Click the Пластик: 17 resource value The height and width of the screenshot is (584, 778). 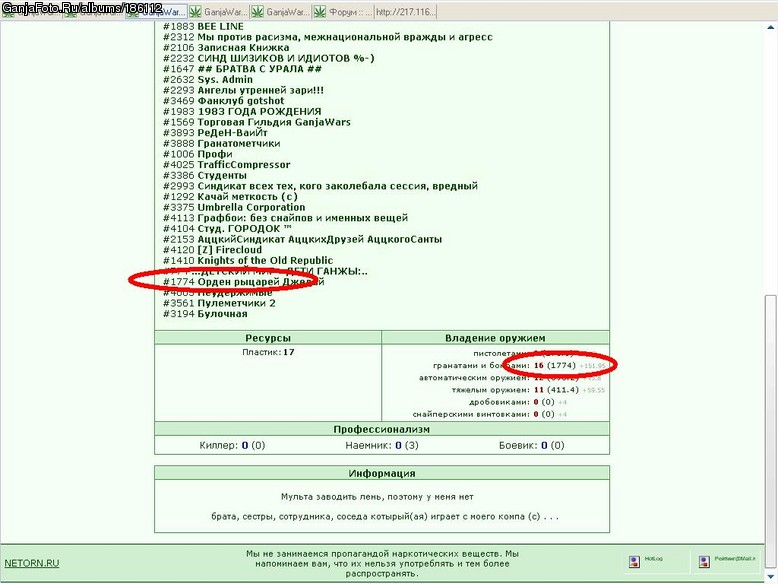point(268,352)
